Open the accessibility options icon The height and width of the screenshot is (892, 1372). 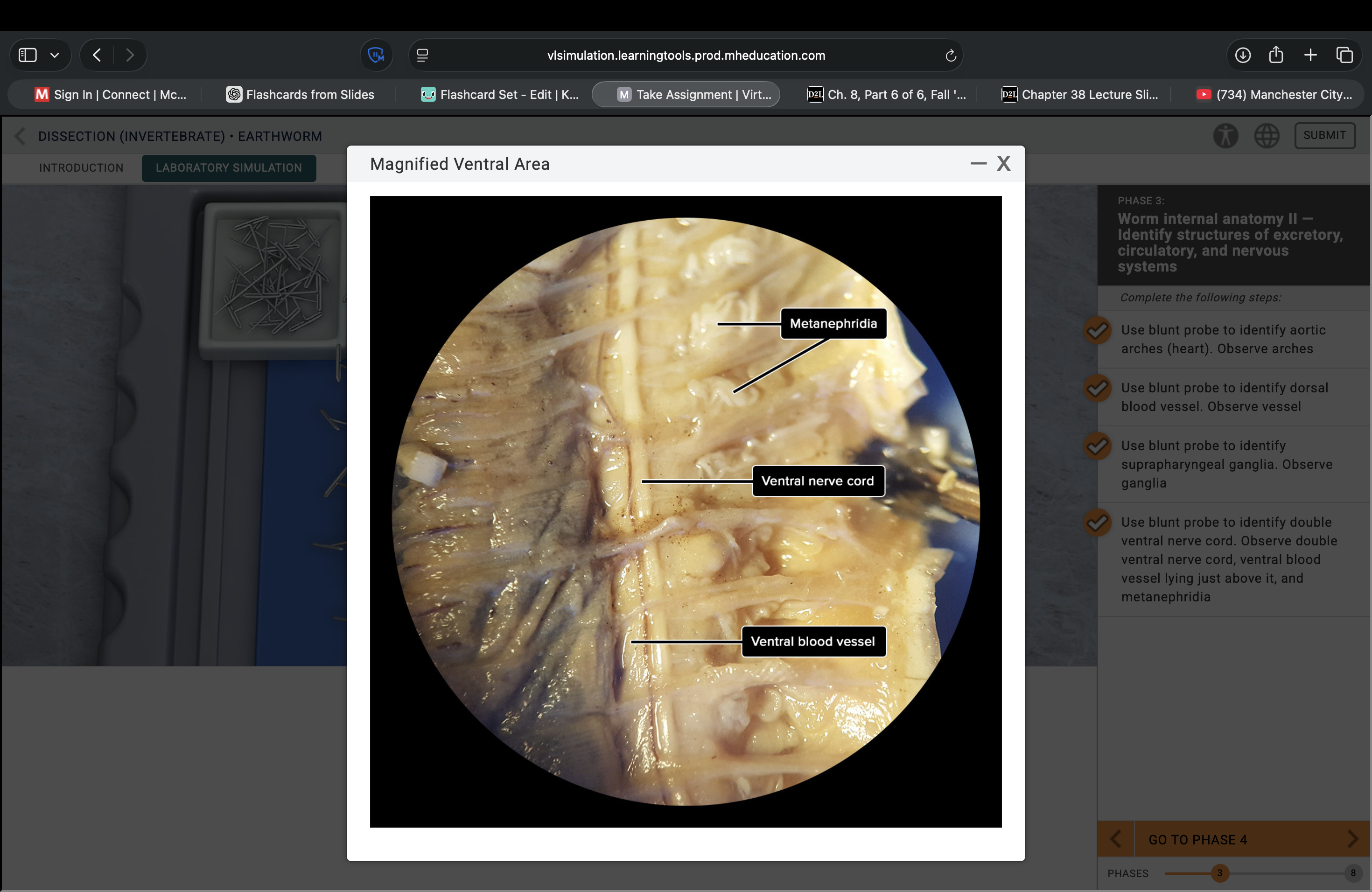(x=1225, y=136)
